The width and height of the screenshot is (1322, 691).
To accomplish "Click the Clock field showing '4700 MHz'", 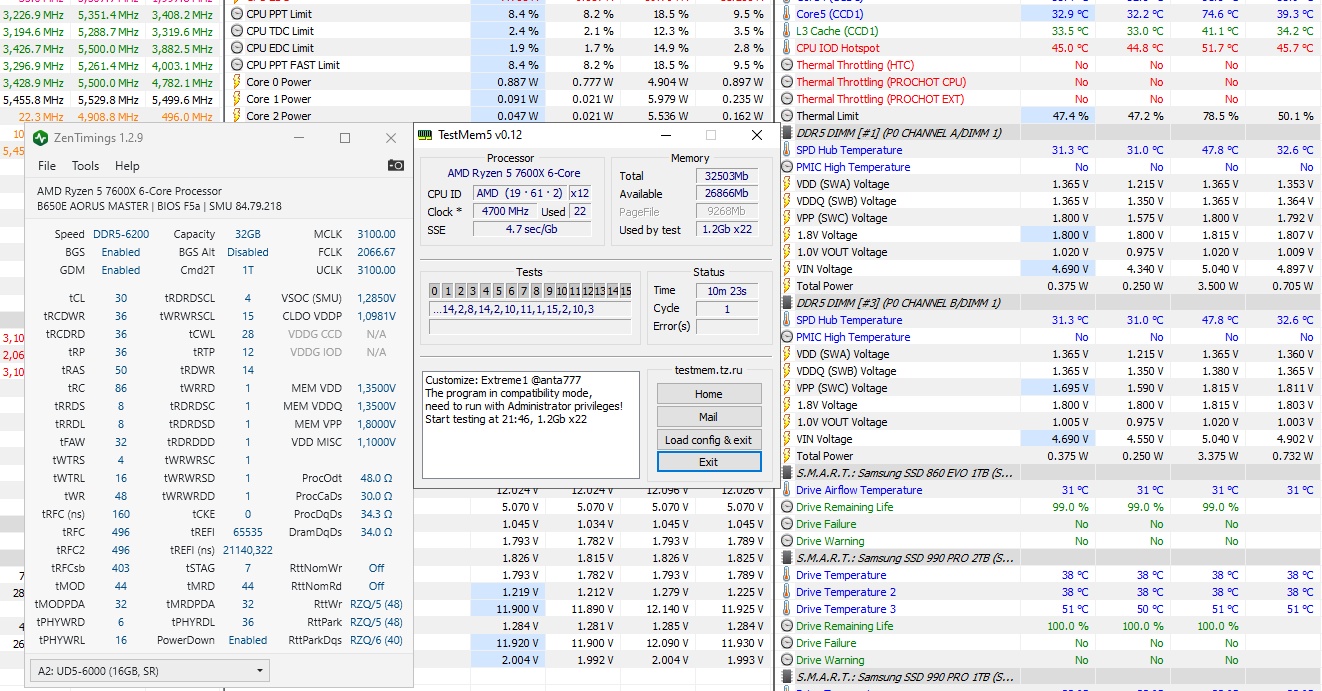I will pyautogui.click(x=506, y=212).
